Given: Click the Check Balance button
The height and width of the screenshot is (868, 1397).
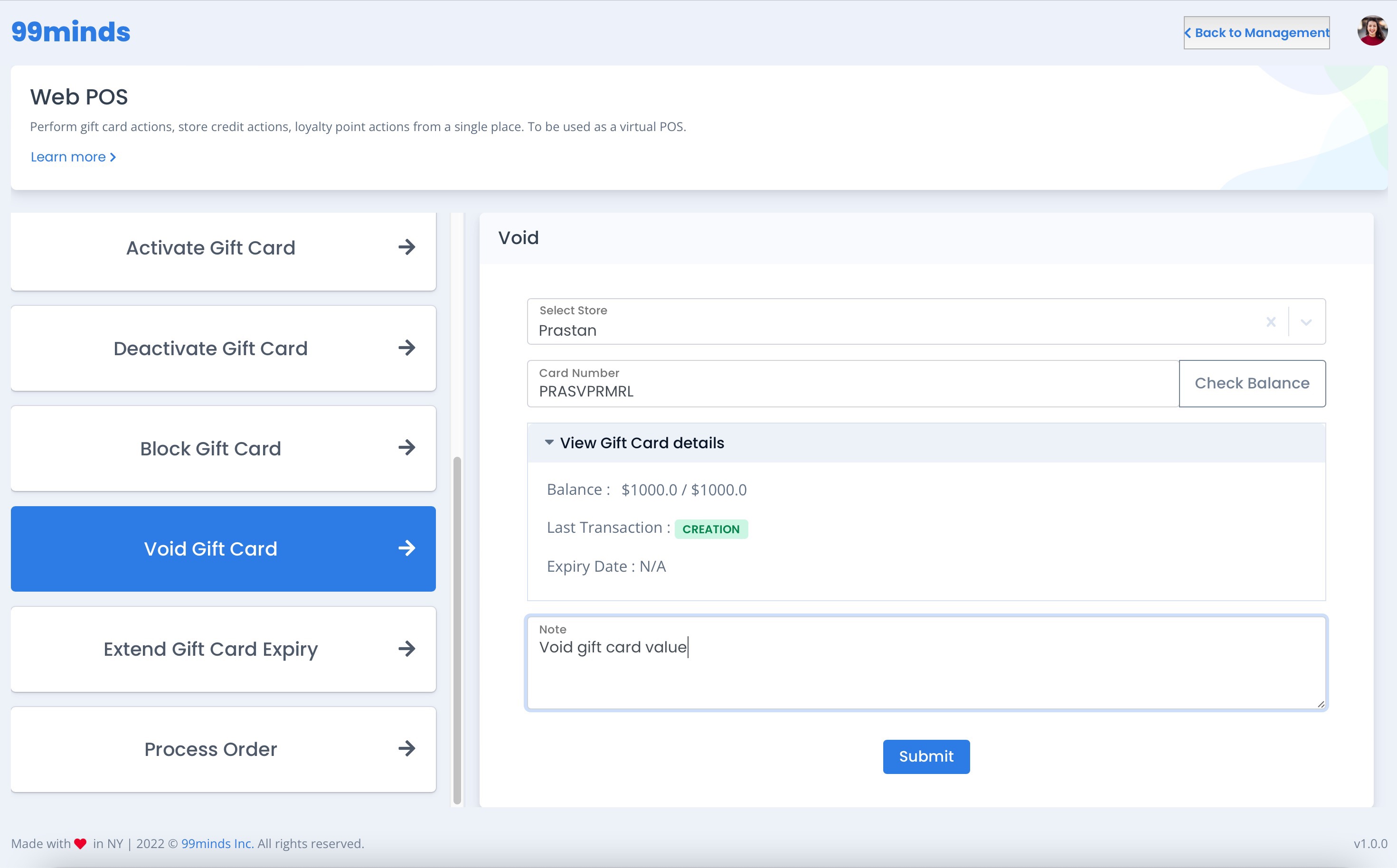Looking at the screenshot, I should [1252, 384].
